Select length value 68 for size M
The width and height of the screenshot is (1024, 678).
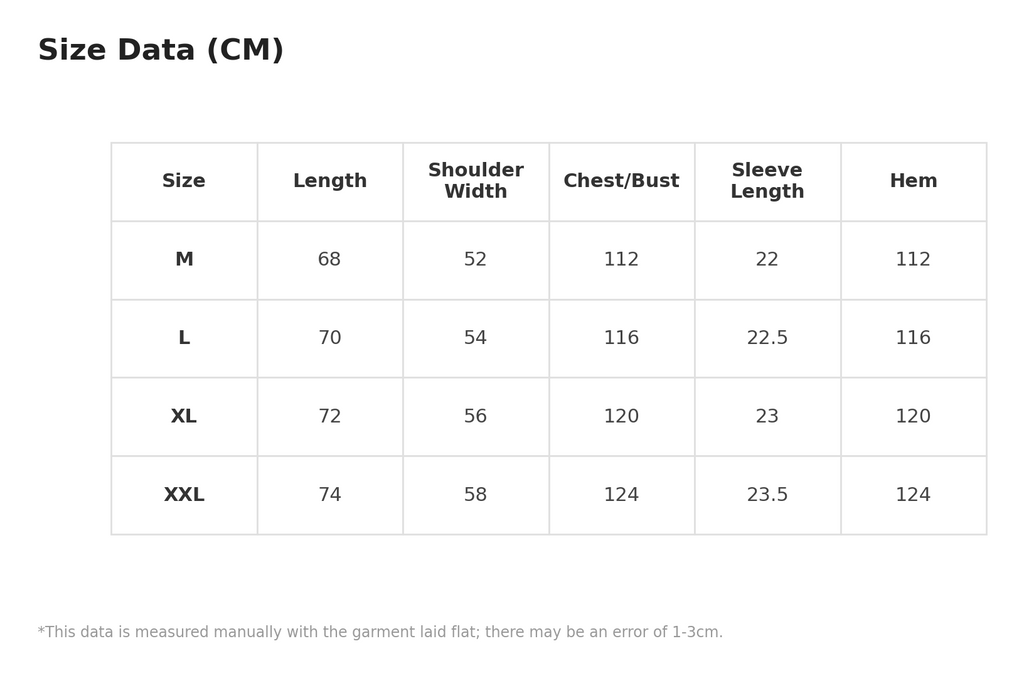[x=329, y=259]
